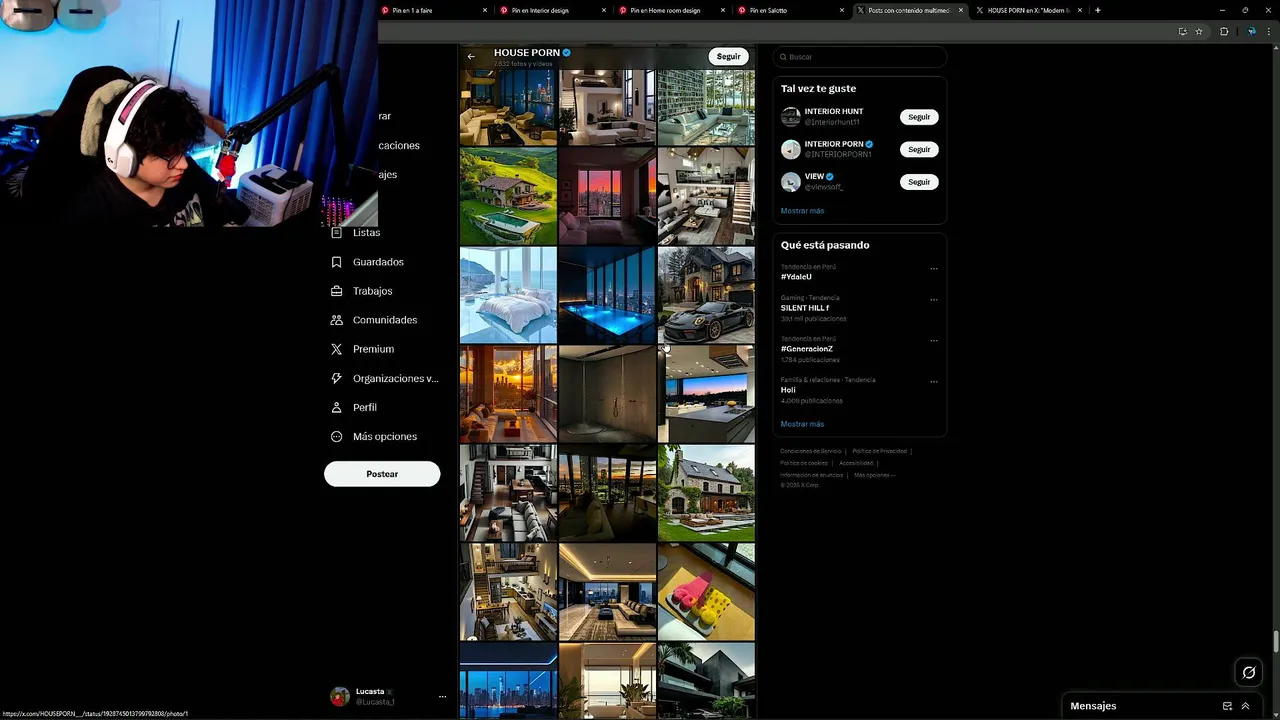Select the Posts con contenido multimedia tab
This screenshot has height=720, width=1280.
pyautogui.click(x=910, y=10)
